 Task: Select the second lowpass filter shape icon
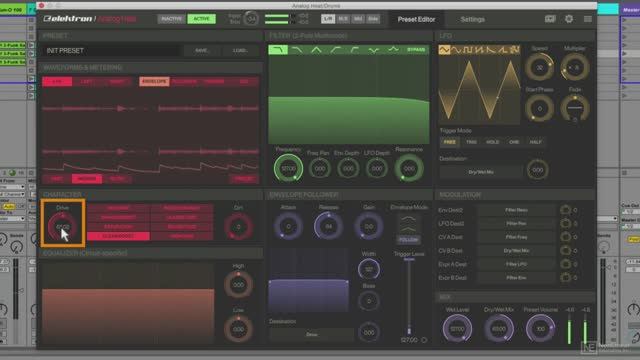point(297,50)
